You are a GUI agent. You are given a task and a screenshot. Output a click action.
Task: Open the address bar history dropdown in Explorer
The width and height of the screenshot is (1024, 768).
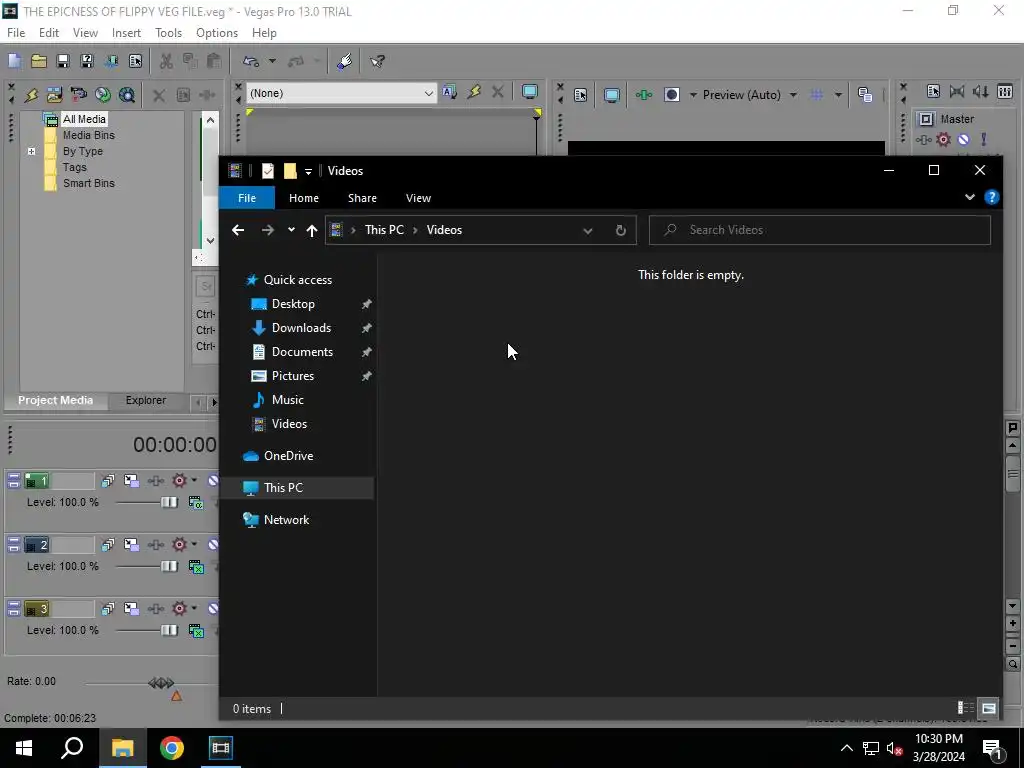point(588,230)
